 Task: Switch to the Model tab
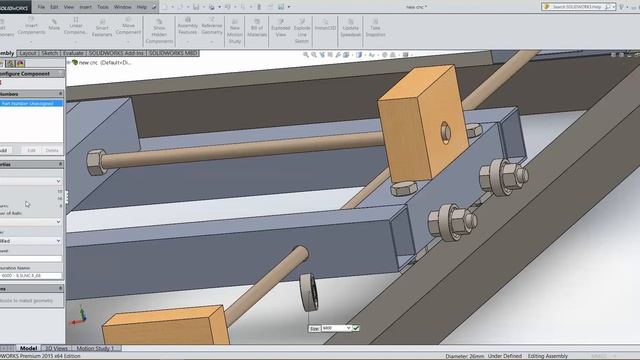pos(28,348)
